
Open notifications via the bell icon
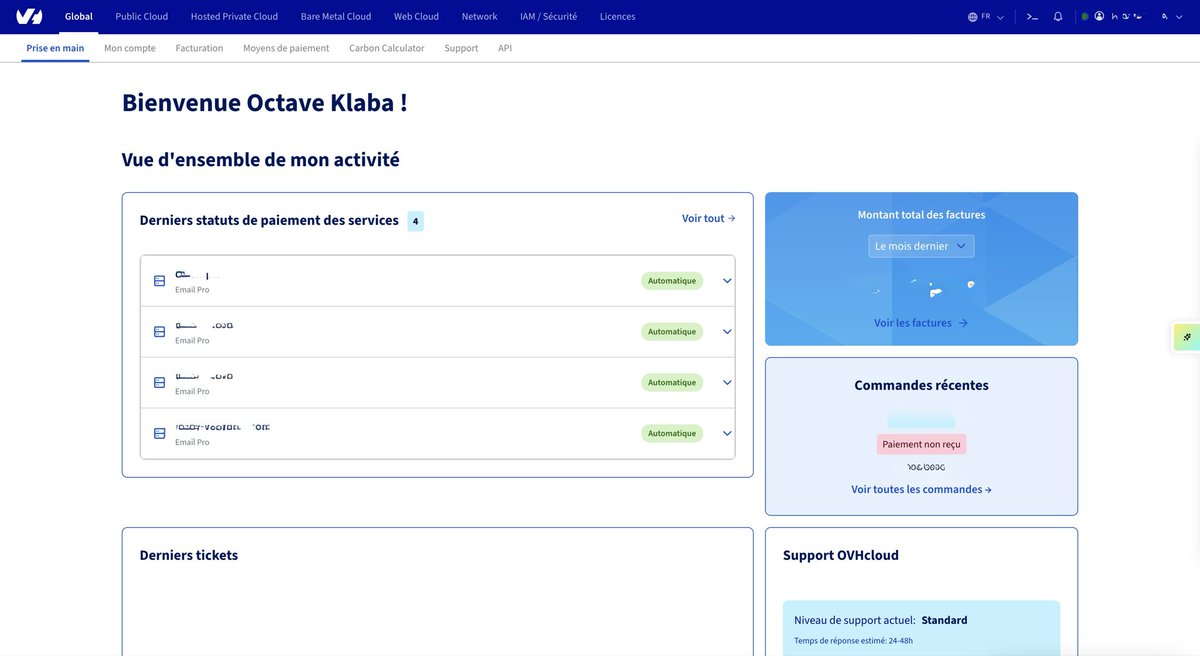coord(1058,15)
